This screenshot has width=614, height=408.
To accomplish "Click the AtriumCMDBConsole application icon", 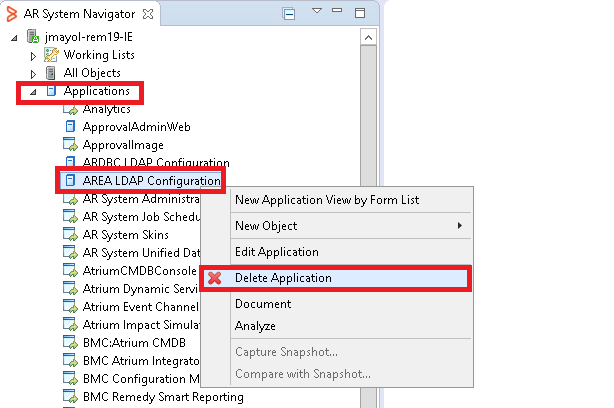I will tap(70, 270).
